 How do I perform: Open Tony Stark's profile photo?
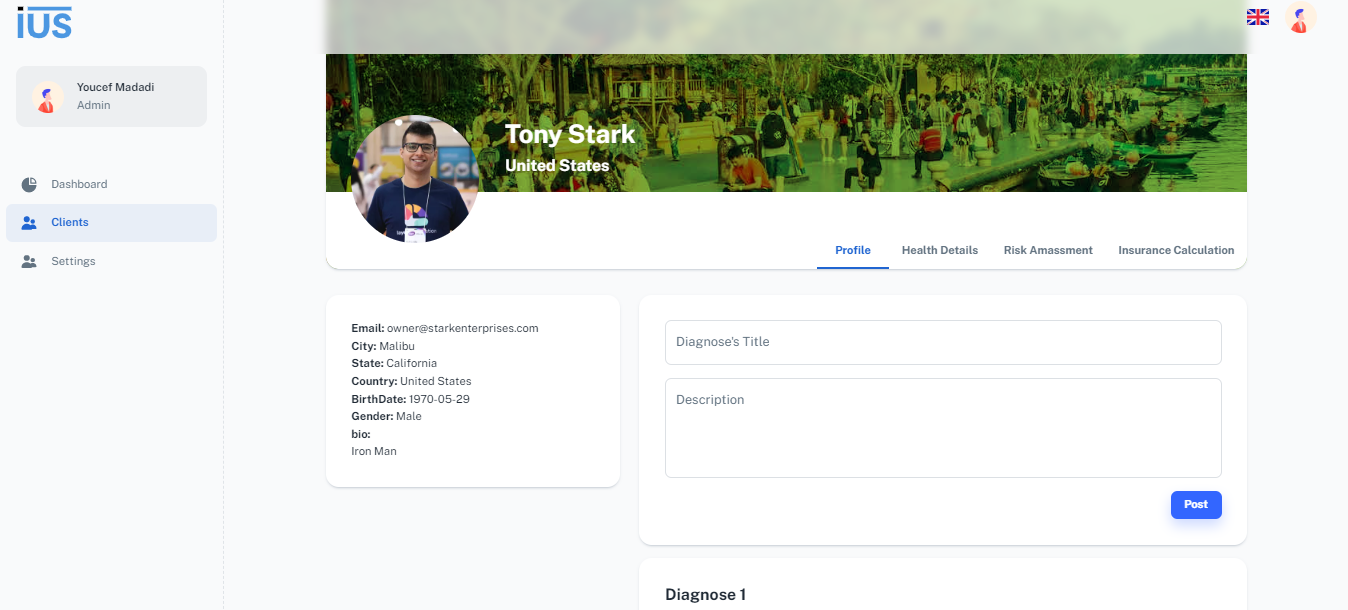coord(416,179)
